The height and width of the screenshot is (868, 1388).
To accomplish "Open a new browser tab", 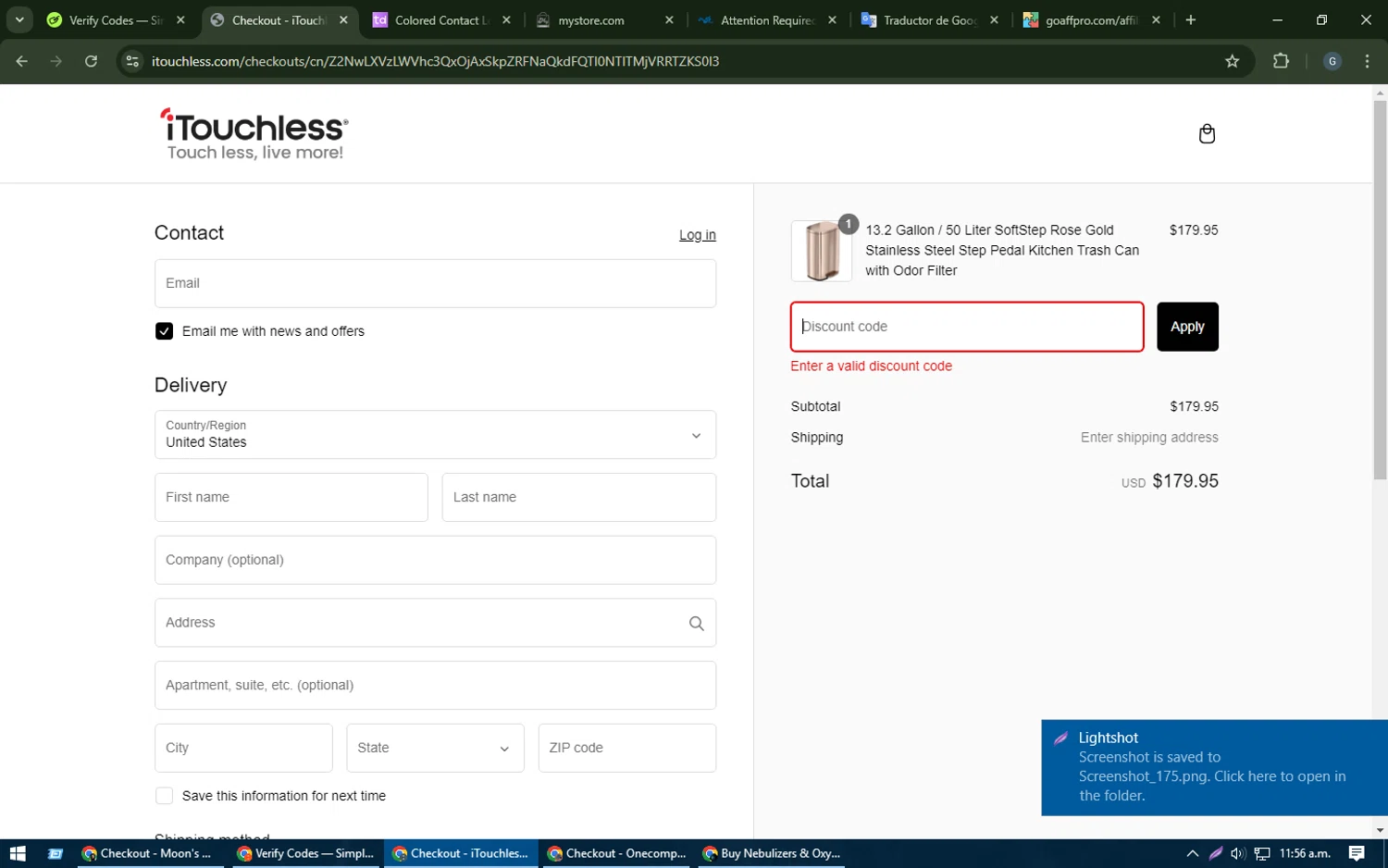I will coord(1191,19).
